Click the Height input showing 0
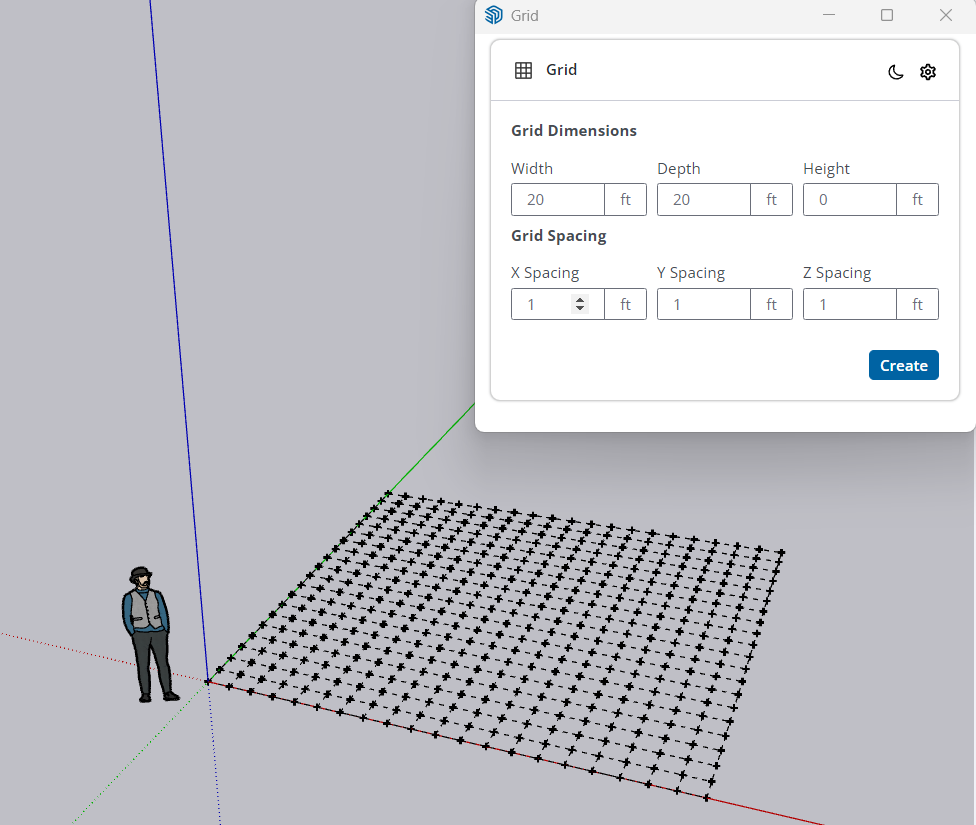Image resolution: width=976 pixels, height=825 pixels. point(849,199)
